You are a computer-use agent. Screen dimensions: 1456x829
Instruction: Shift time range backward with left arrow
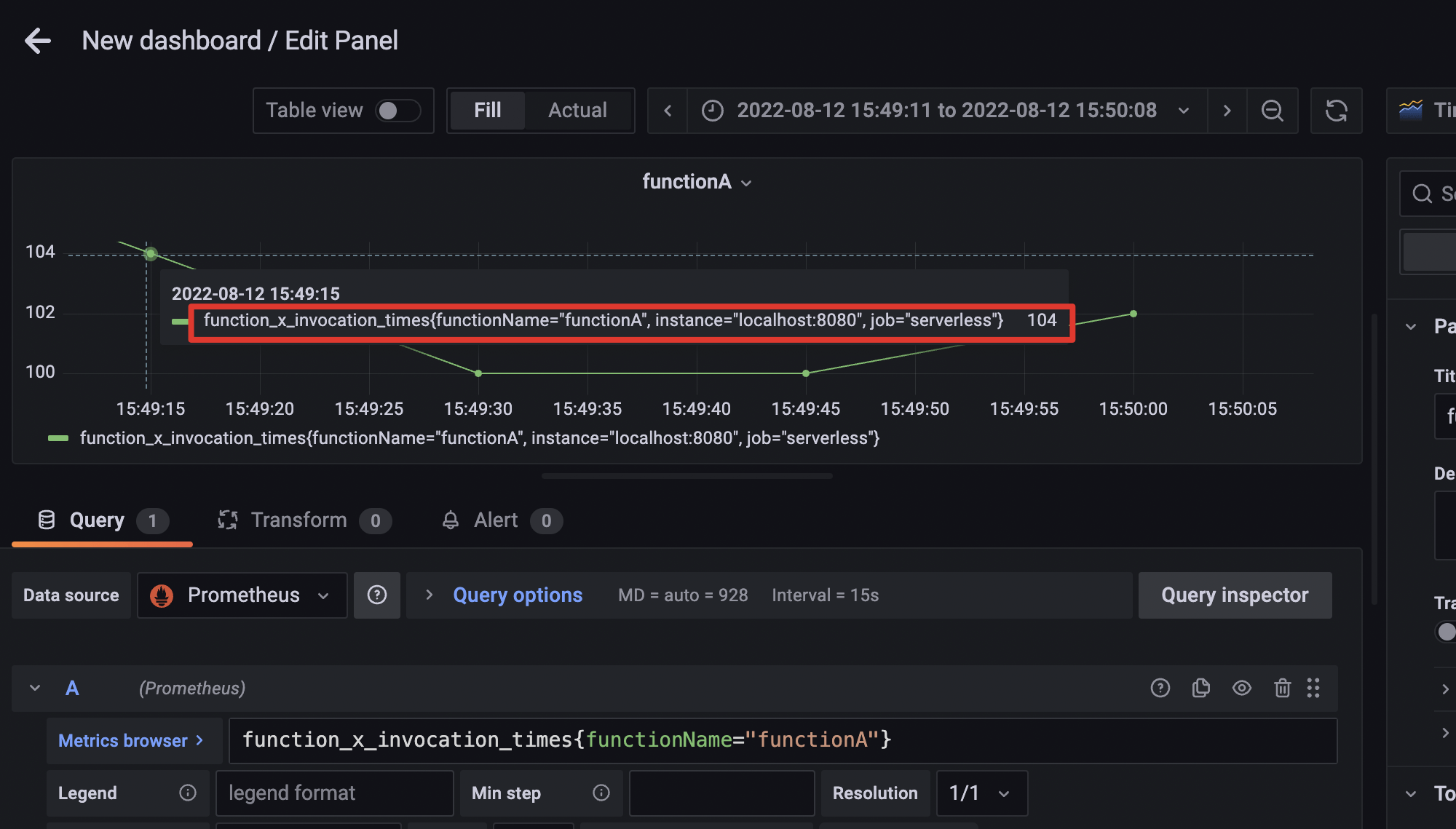(x=668, y=111)
